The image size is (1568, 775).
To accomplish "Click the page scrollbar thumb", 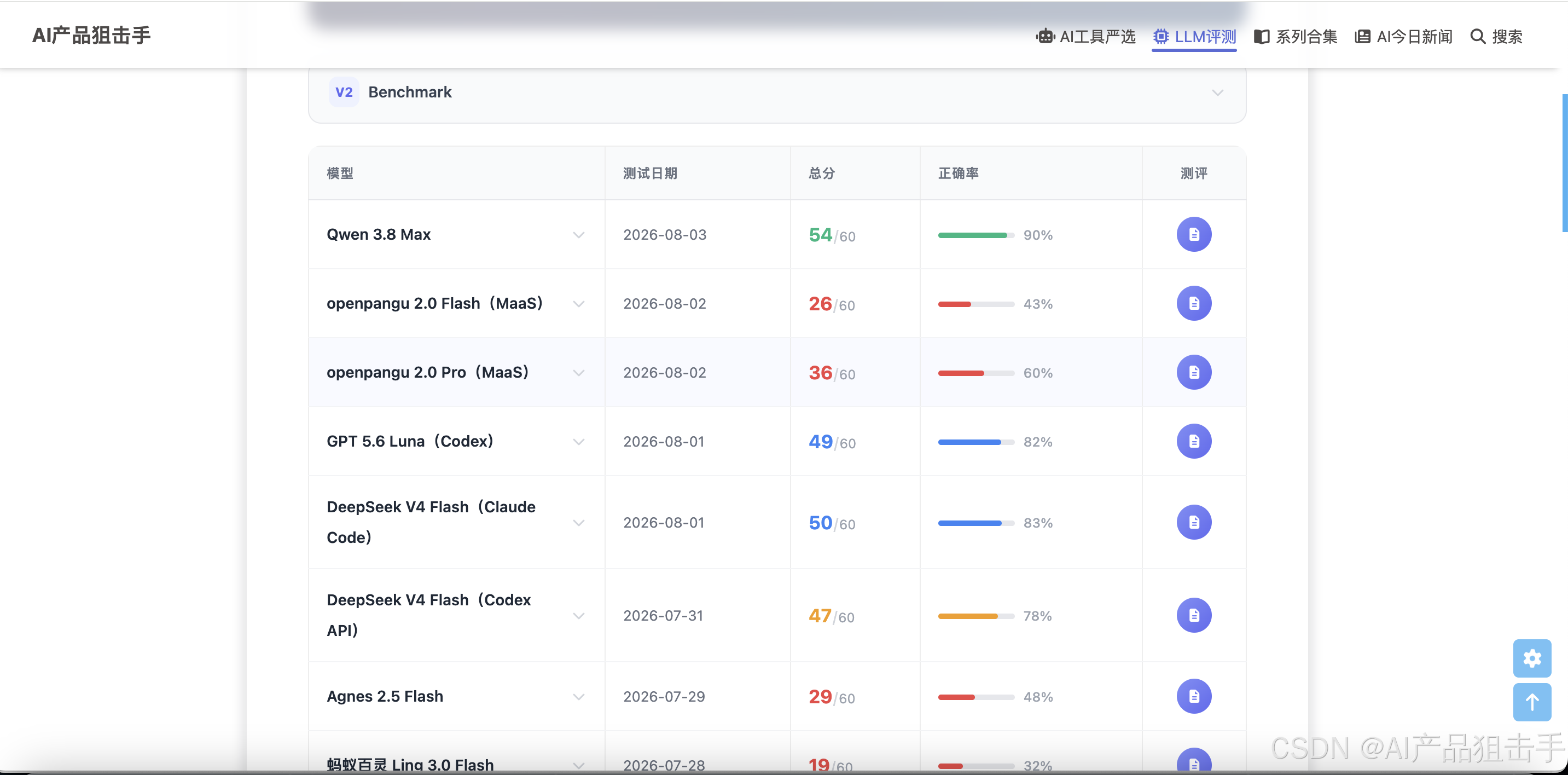I will 1565,163.
